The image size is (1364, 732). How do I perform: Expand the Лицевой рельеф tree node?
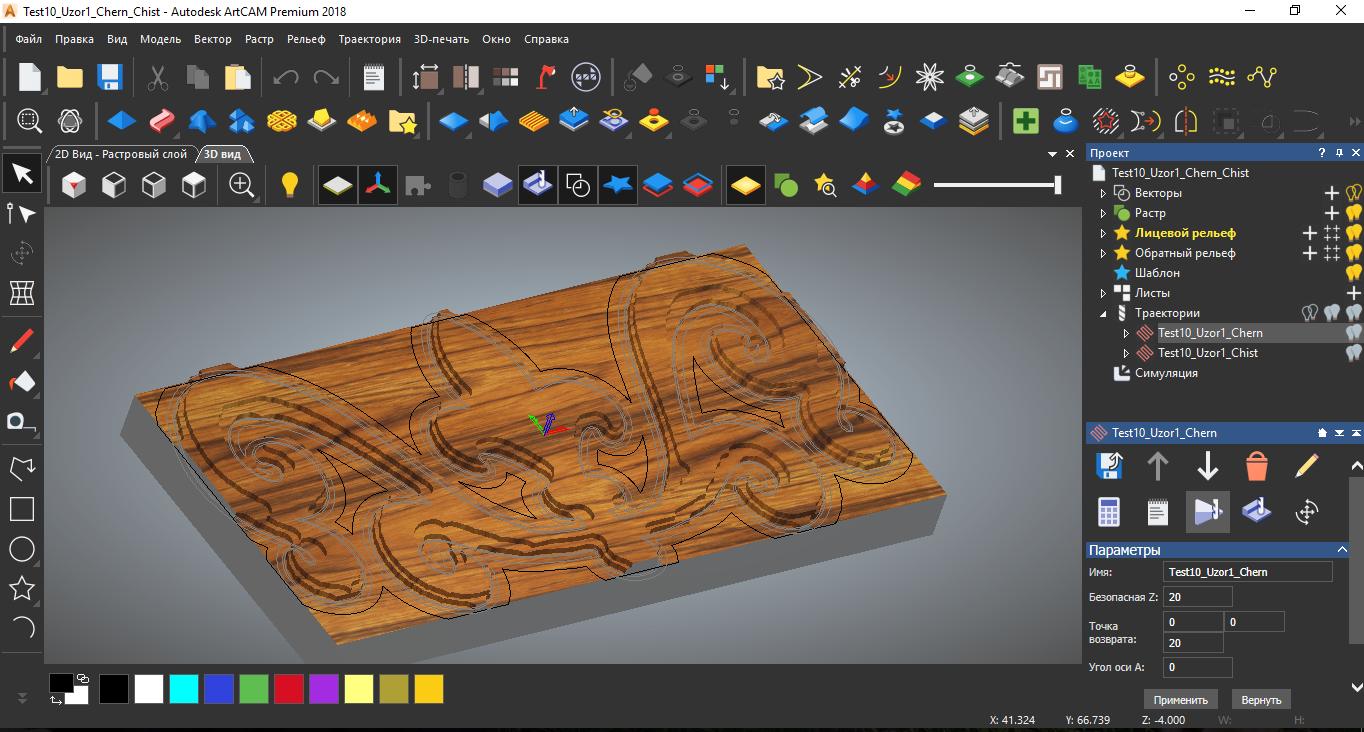pos(1103,233)
